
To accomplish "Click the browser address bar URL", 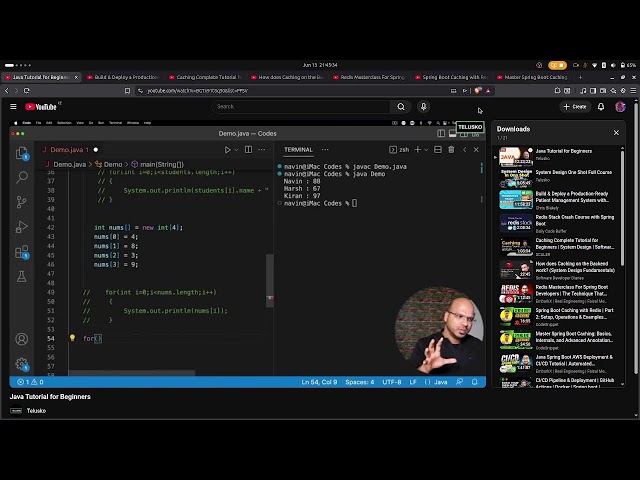I will coord(198,91).
